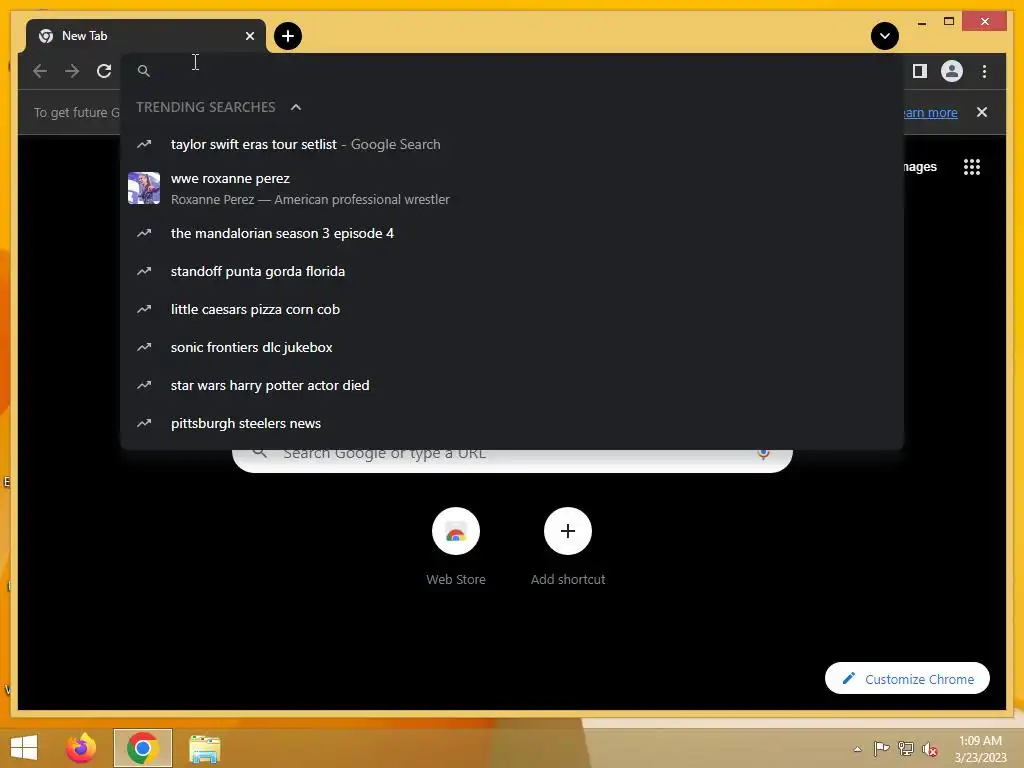Open File Explorer from the taskbar
The height and width of the screenshot is (768, 1024).
pyautogui.click(x=204, y=748)
